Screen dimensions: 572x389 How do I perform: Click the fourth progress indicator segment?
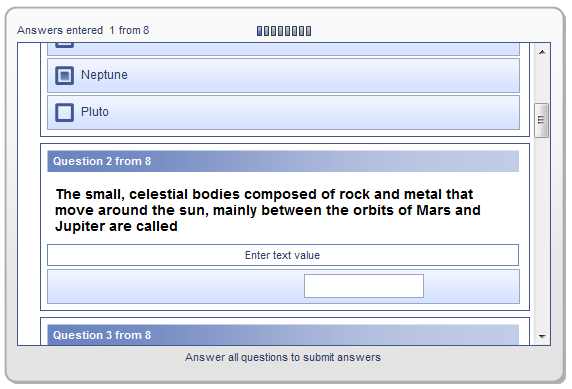pyautogui.click(x=281, y=31)
